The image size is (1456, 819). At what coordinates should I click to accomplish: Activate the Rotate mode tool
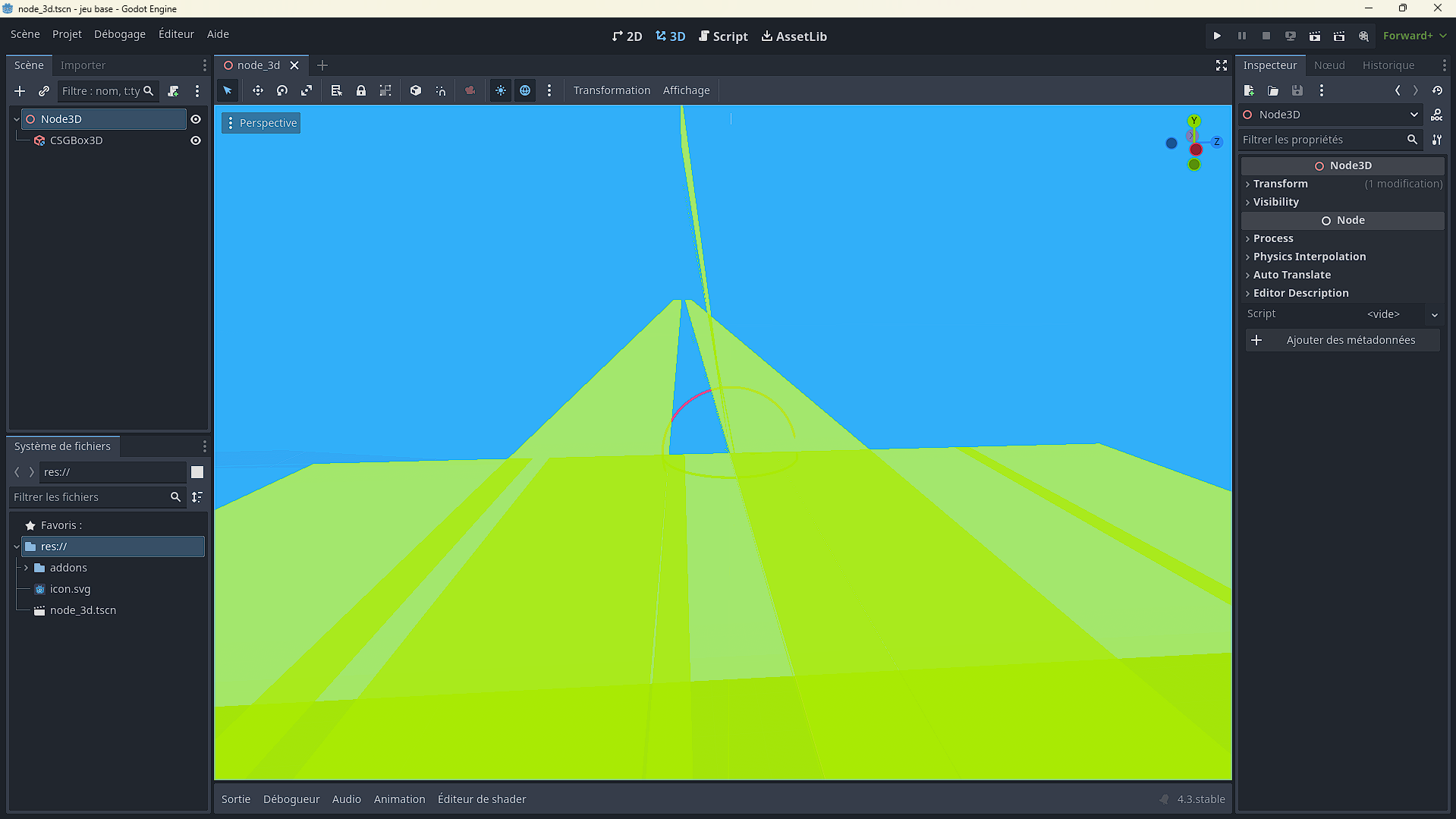click(282, 90)
